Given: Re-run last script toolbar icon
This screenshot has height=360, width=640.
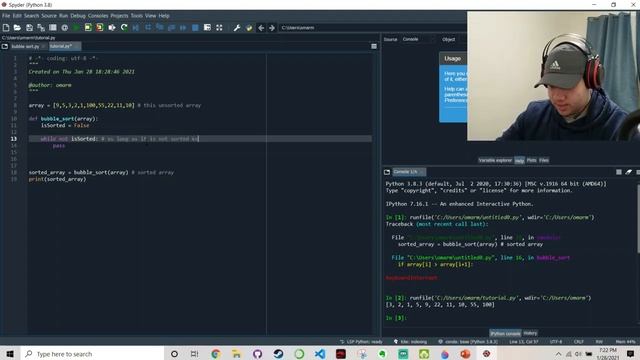Looking at the screenshot, I should pos(124,27).
